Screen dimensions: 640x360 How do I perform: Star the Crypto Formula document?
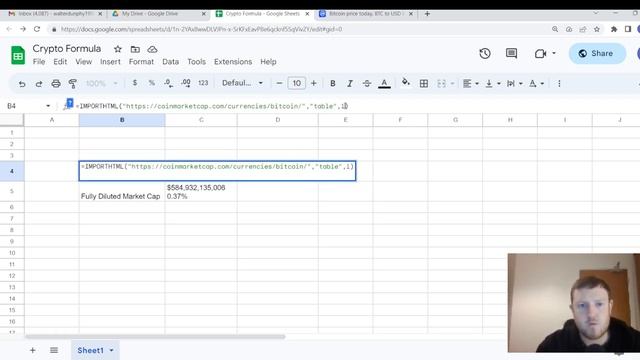coord(118,49)
